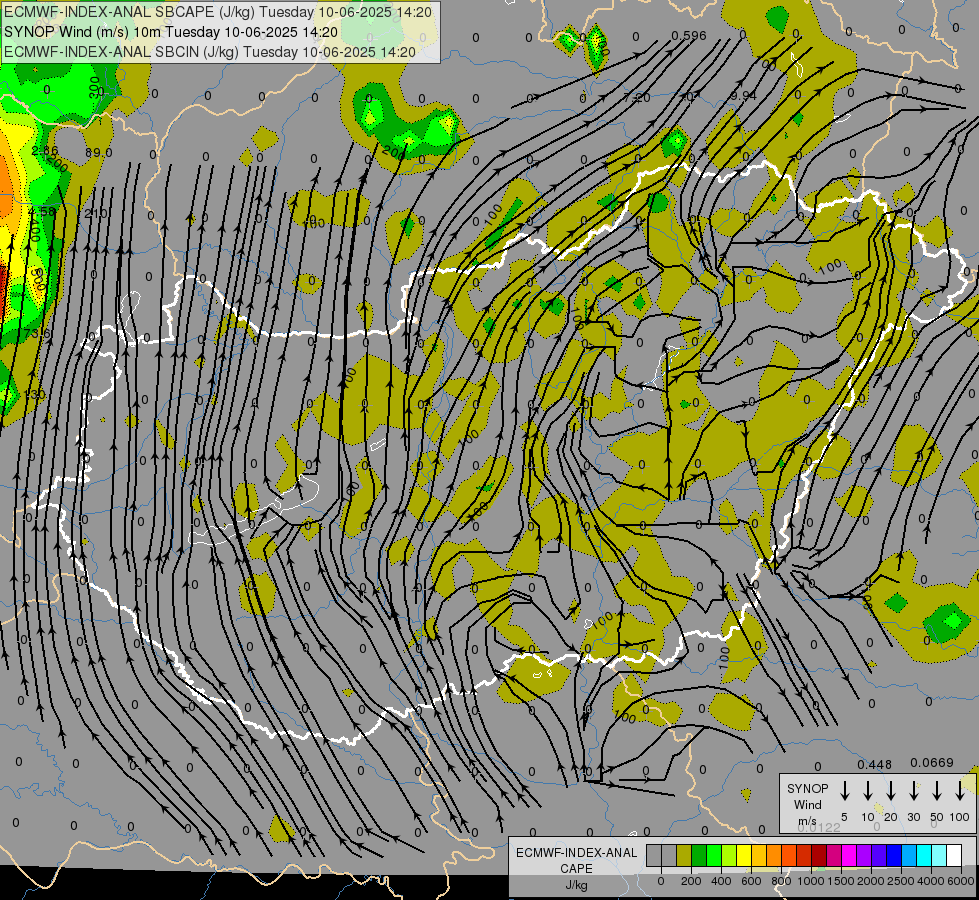Screen dimensions: 979x900
Task: Click the 30 m/s wind arrow in the legend
Action: pos(914,790)
